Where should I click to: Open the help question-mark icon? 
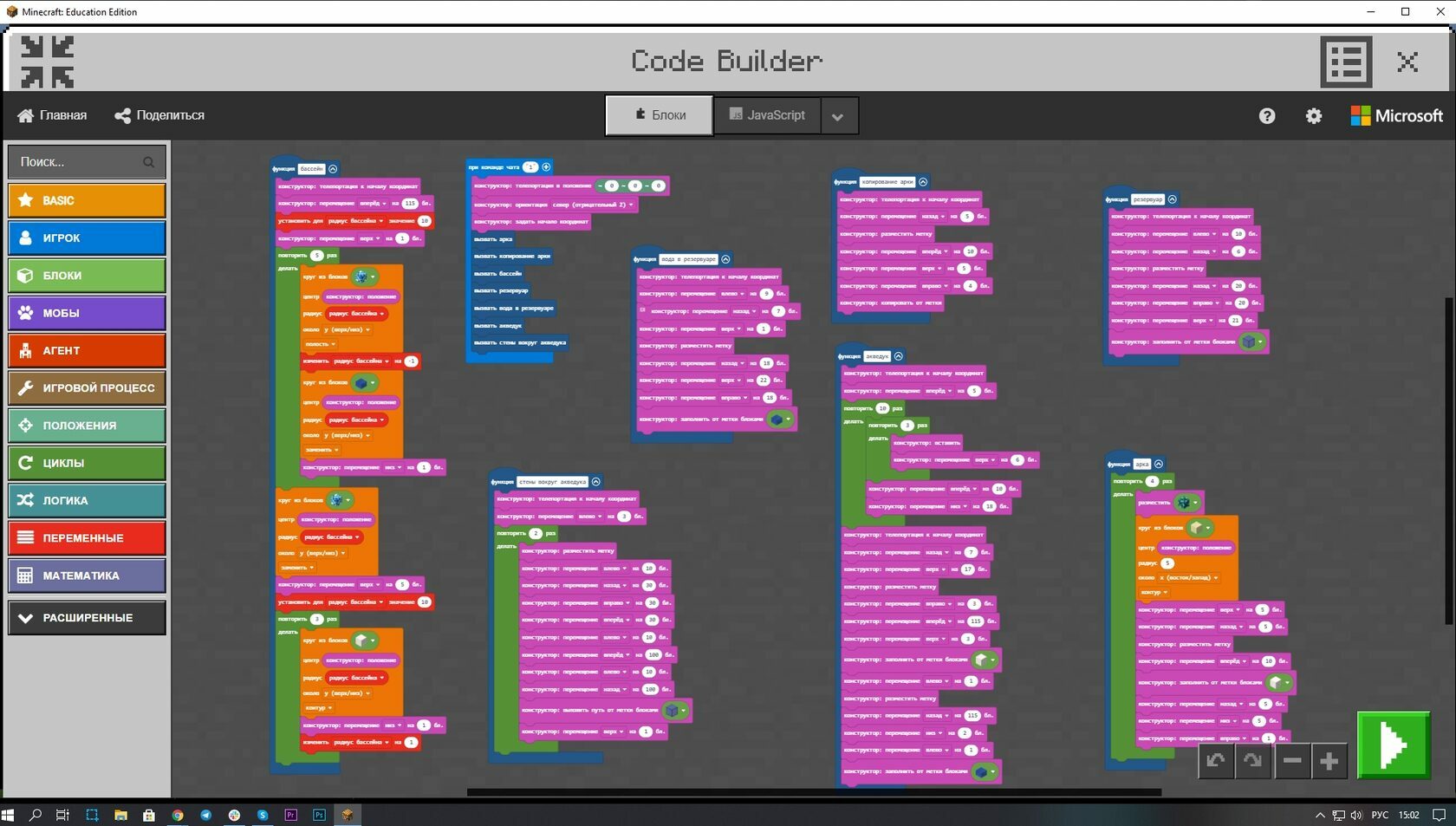click(1267, 115)
